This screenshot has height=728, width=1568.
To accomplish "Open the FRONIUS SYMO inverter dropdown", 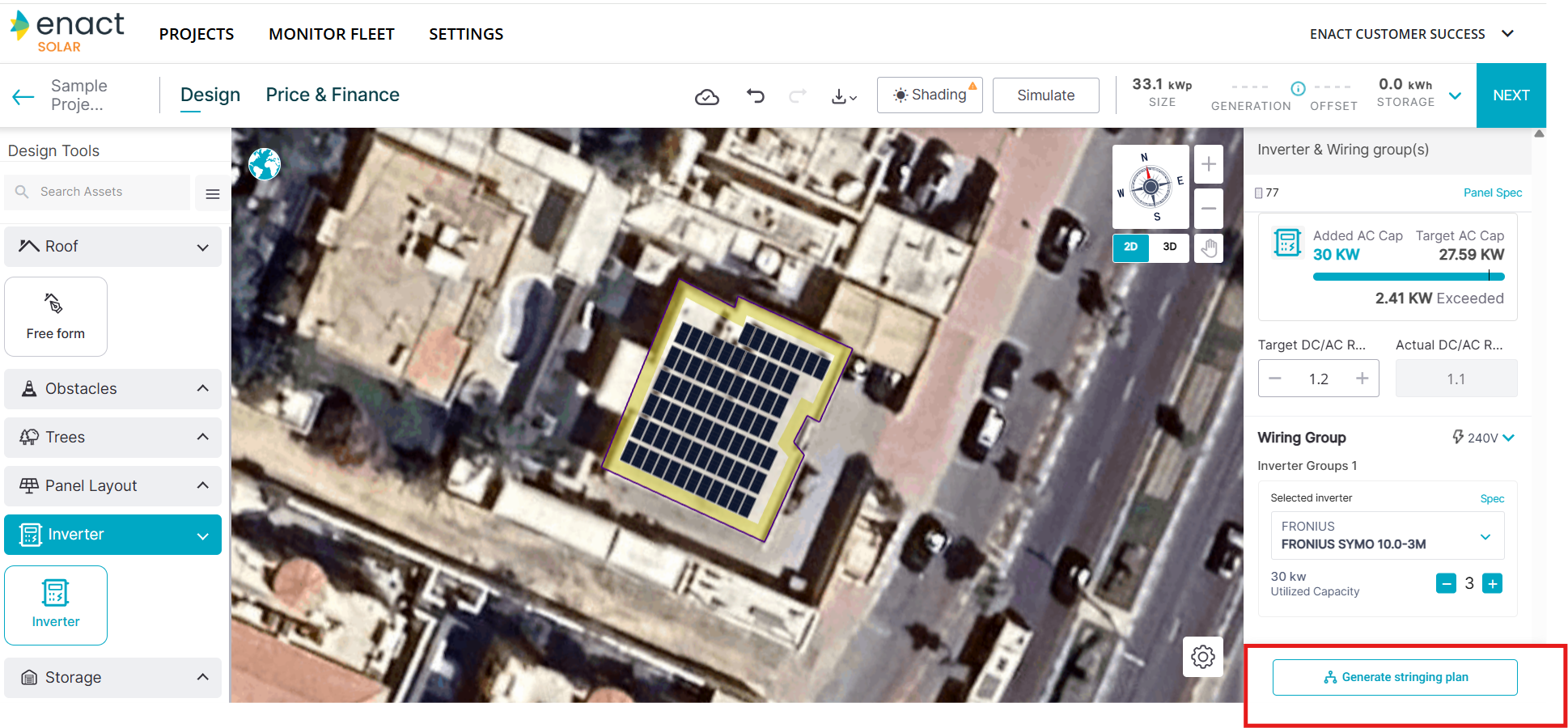I will (x=1387, y=535).
